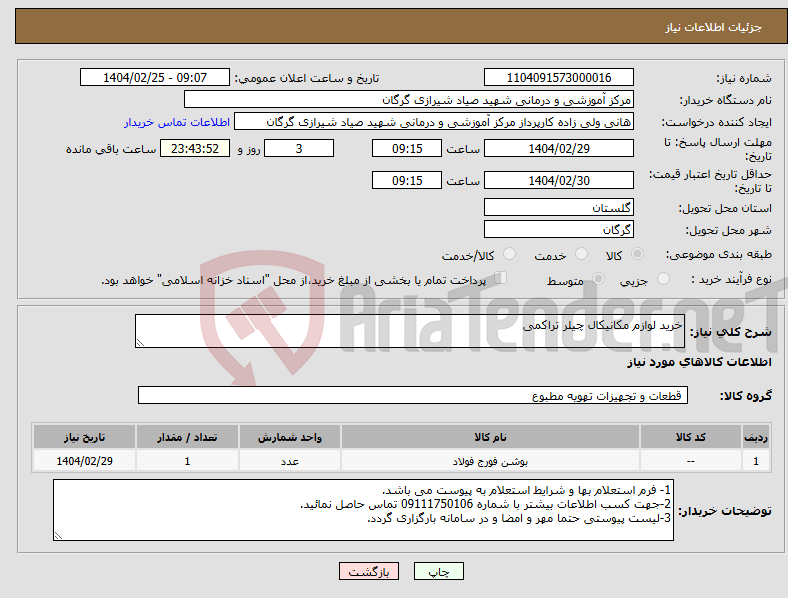Viewport: 788px width, 598px height.
Task: Click the تعداد / مقدار column header
Action: 187,437
